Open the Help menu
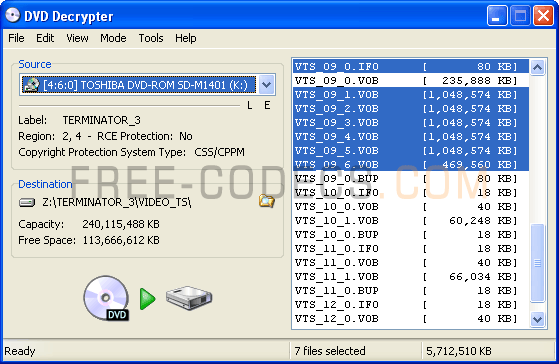The height and width of the screenshot is (364, 559). click(x=185, y=38)
